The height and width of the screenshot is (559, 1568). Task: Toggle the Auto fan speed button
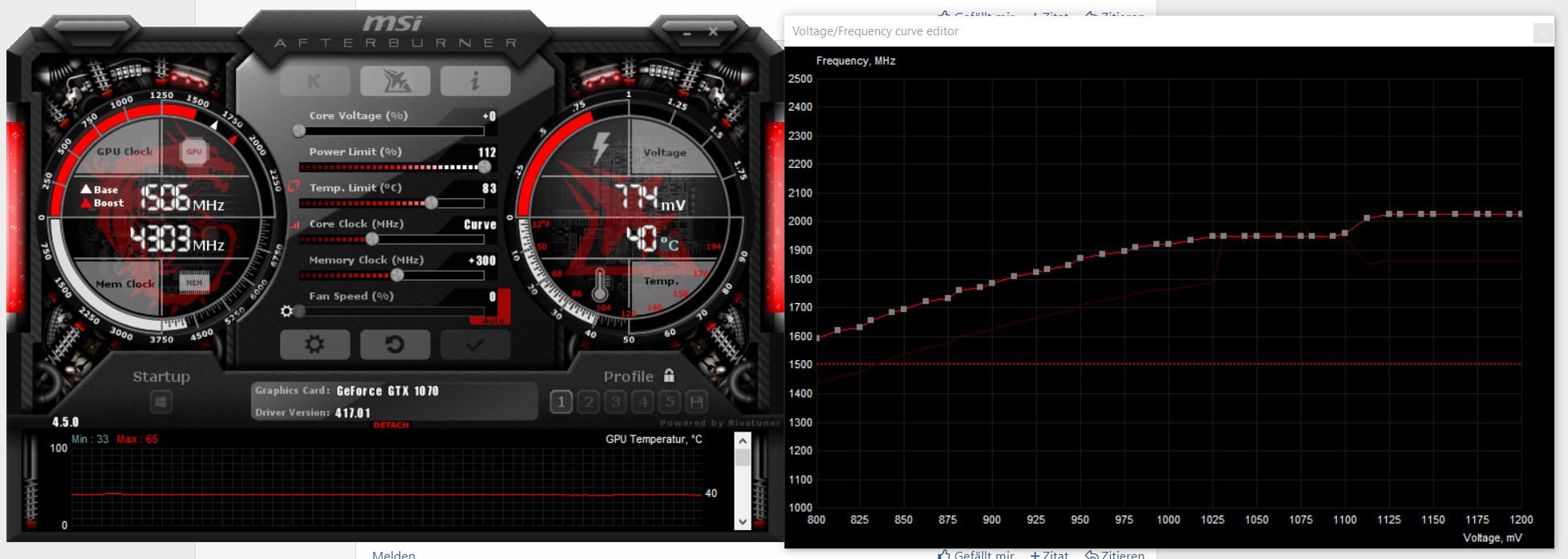click(x=493, y=320)
